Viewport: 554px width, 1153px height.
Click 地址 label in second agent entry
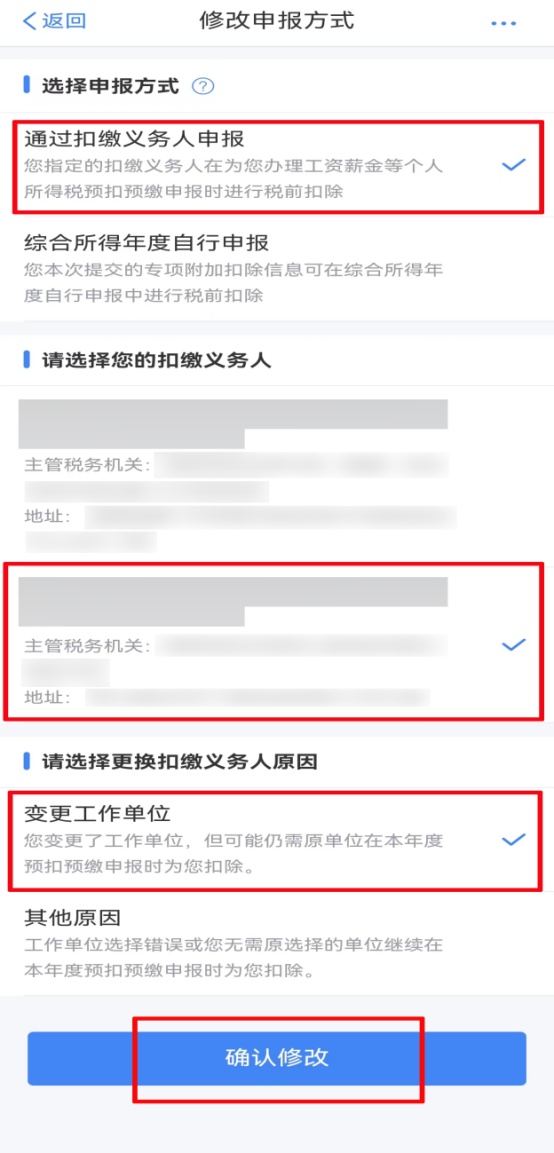tap(48, 696)
